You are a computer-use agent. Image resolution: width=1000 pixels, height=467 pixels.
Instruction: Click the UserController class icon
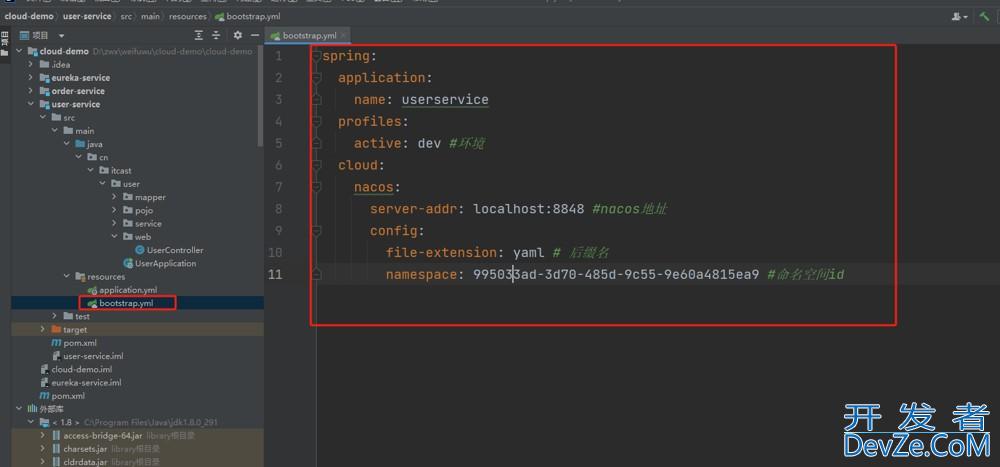[x=140, y=250]
